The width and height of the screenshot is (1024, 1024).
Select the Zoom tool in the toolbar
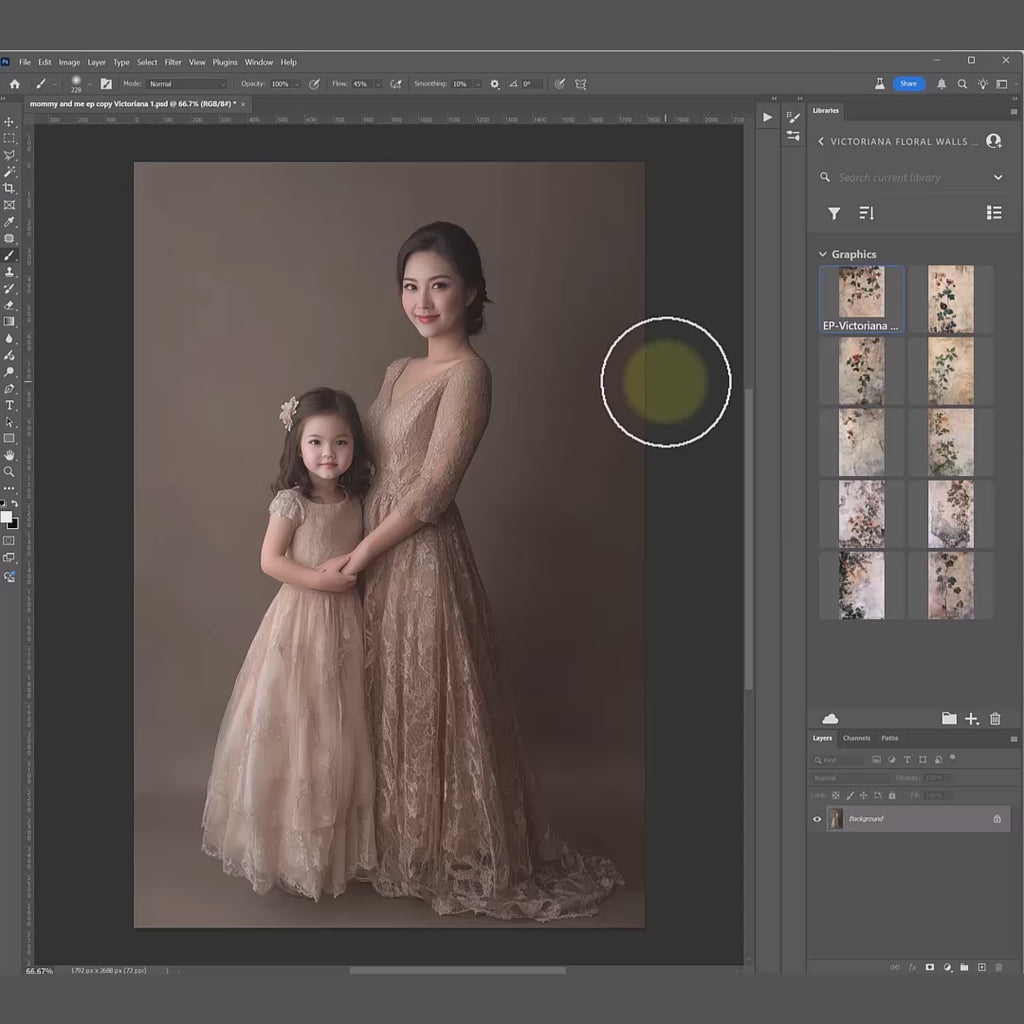tap(9, 472)
